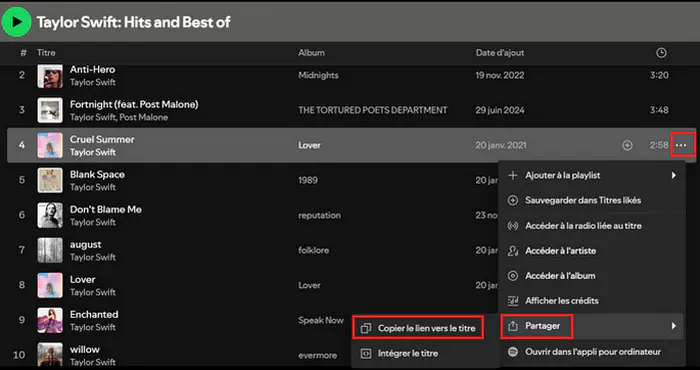Sort by Date d'ajout column header
This screenshot has height=370, width=700.
tap(500, 53)
